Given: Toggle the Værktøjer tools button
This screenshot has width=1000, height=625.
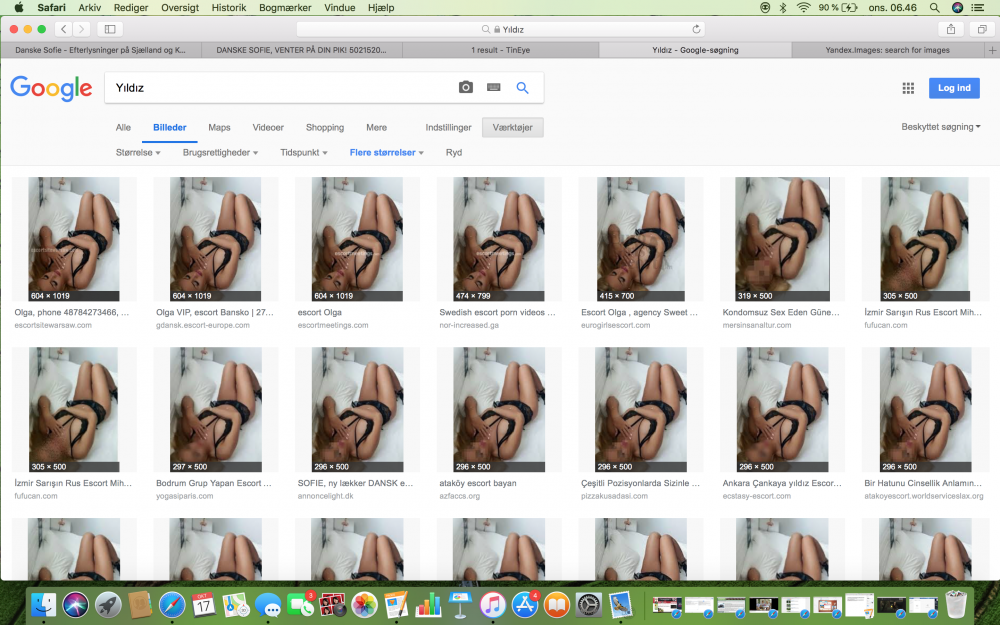Looking at the screenshot, I should pyautogui.click(x=513, y=128).
